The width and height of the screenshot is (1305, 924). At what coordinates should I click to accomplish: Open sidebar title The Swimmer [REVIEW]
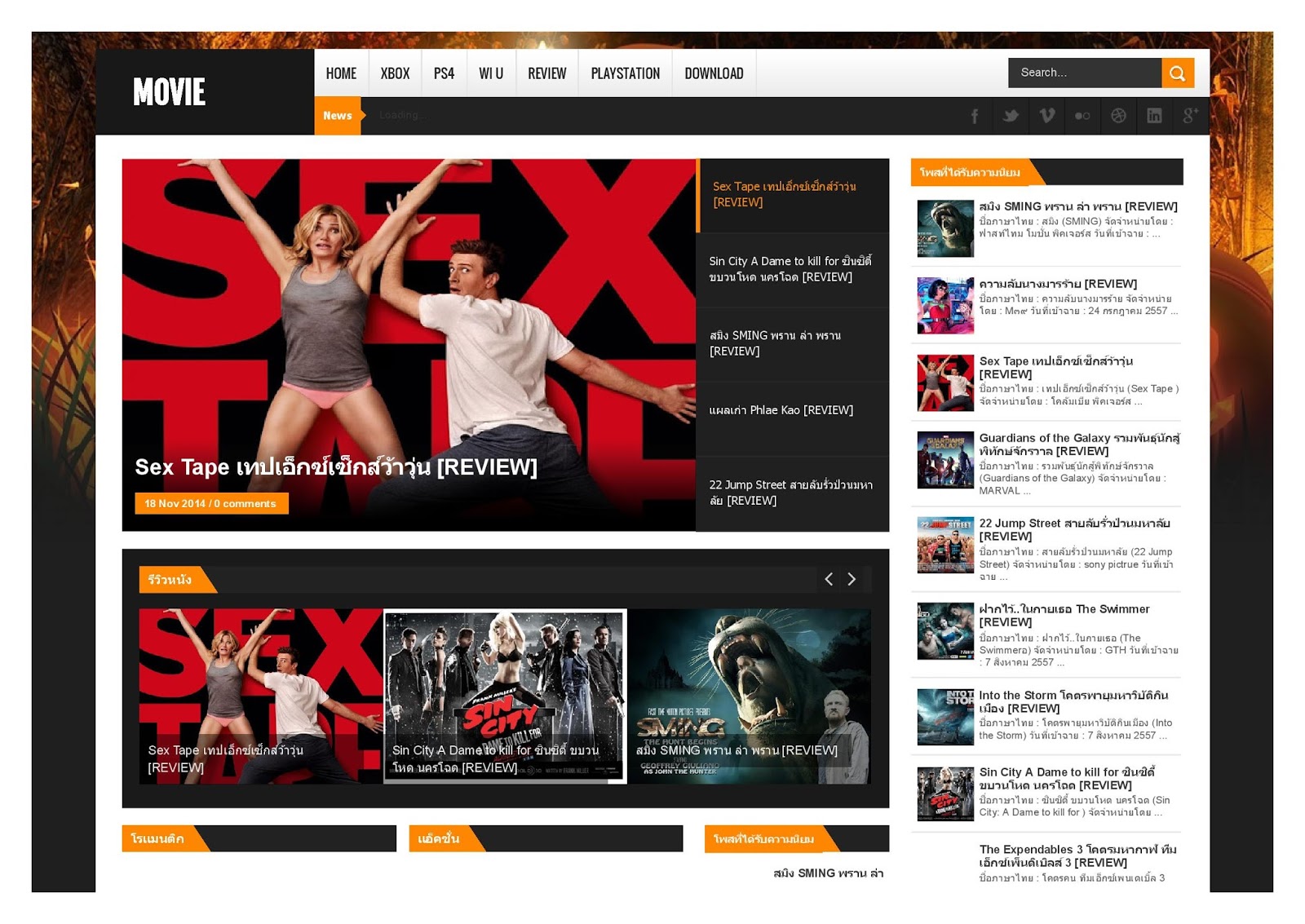1064,616
